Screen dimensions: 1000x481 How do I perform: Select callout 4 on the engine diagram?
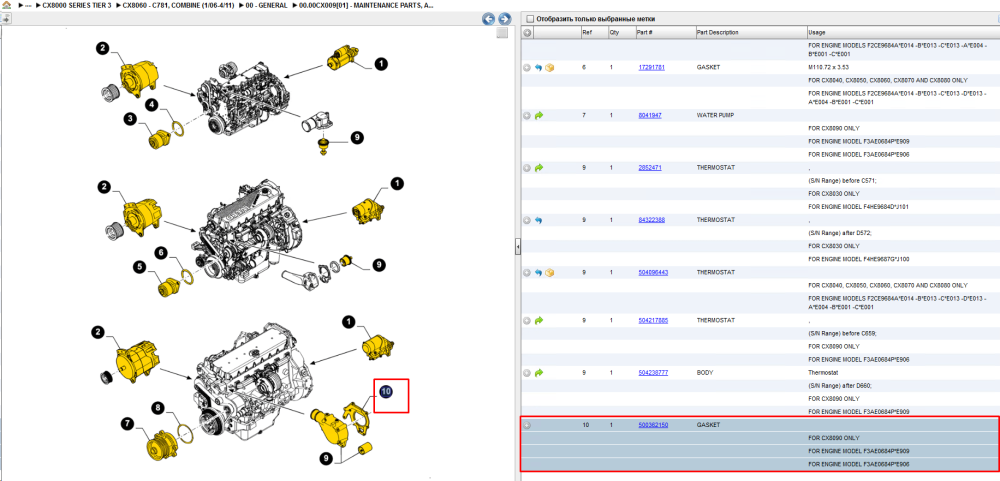pyautogui.click(x=152, y=105)
